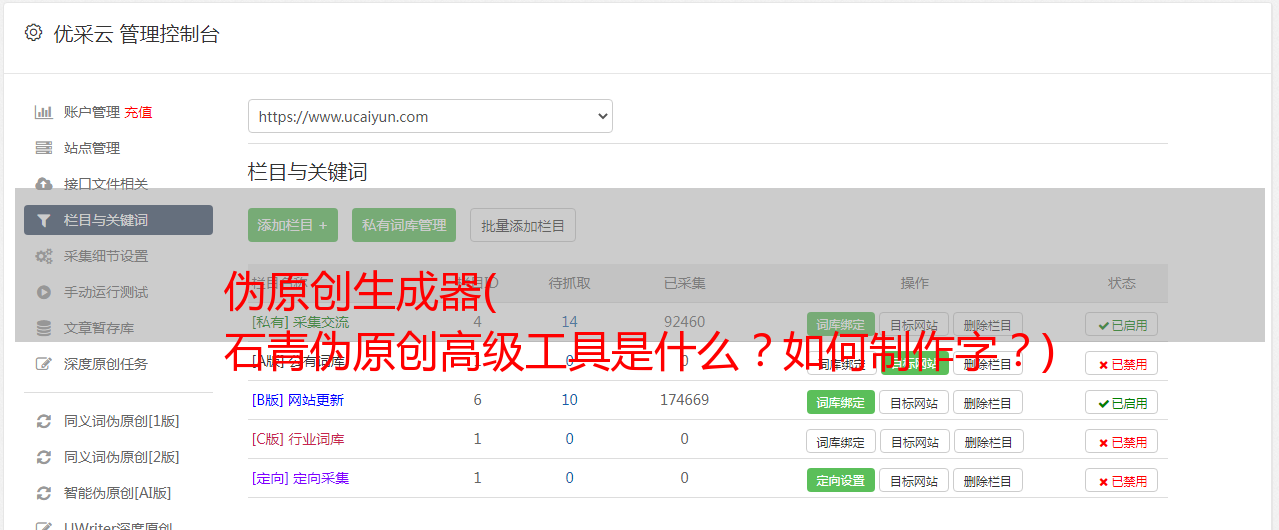Click the edit icon for 深度原创任务
The height and width of the screenshot is (530, 1279).
44,364
